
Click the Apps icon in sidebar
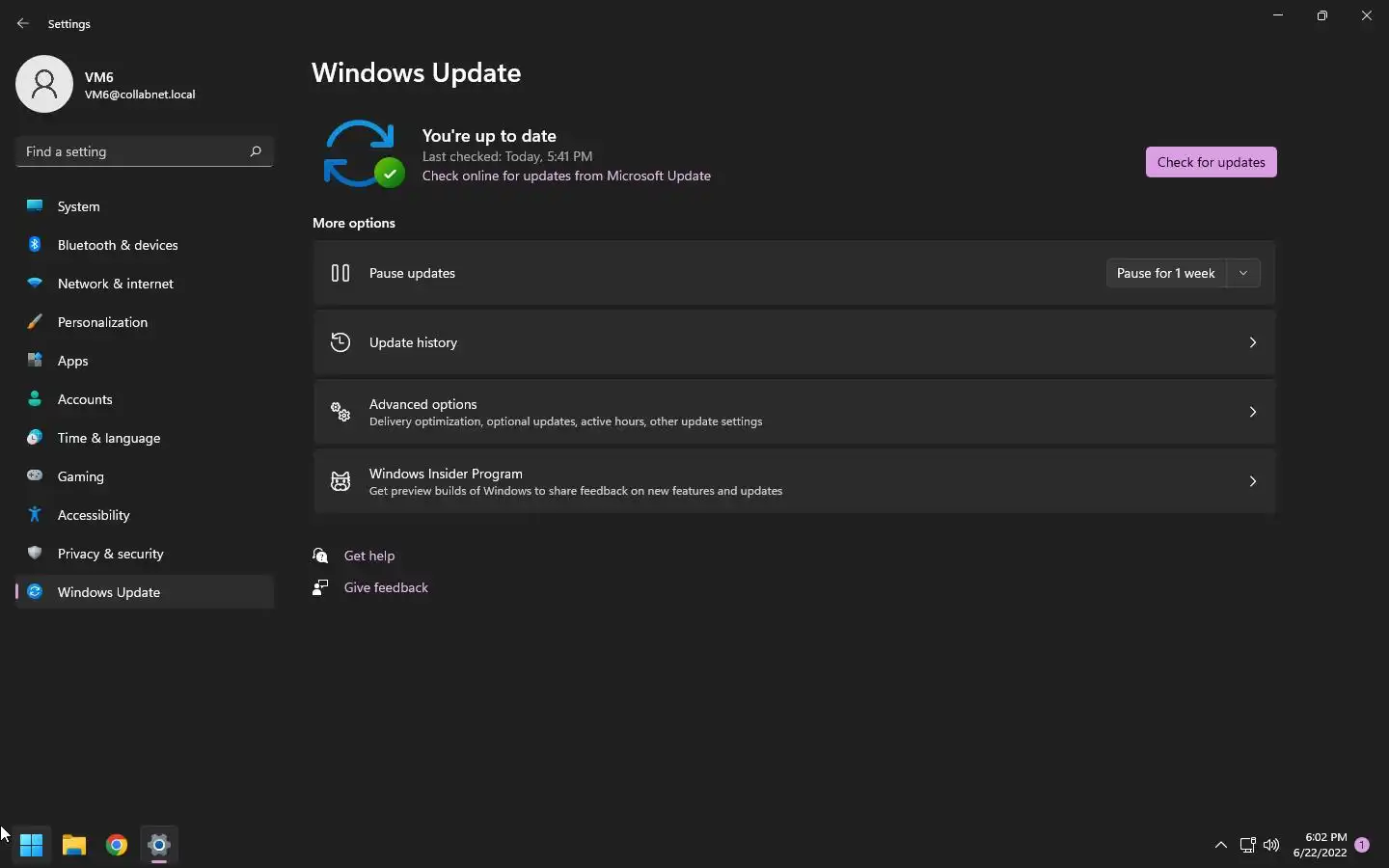(x=35, y=360)
